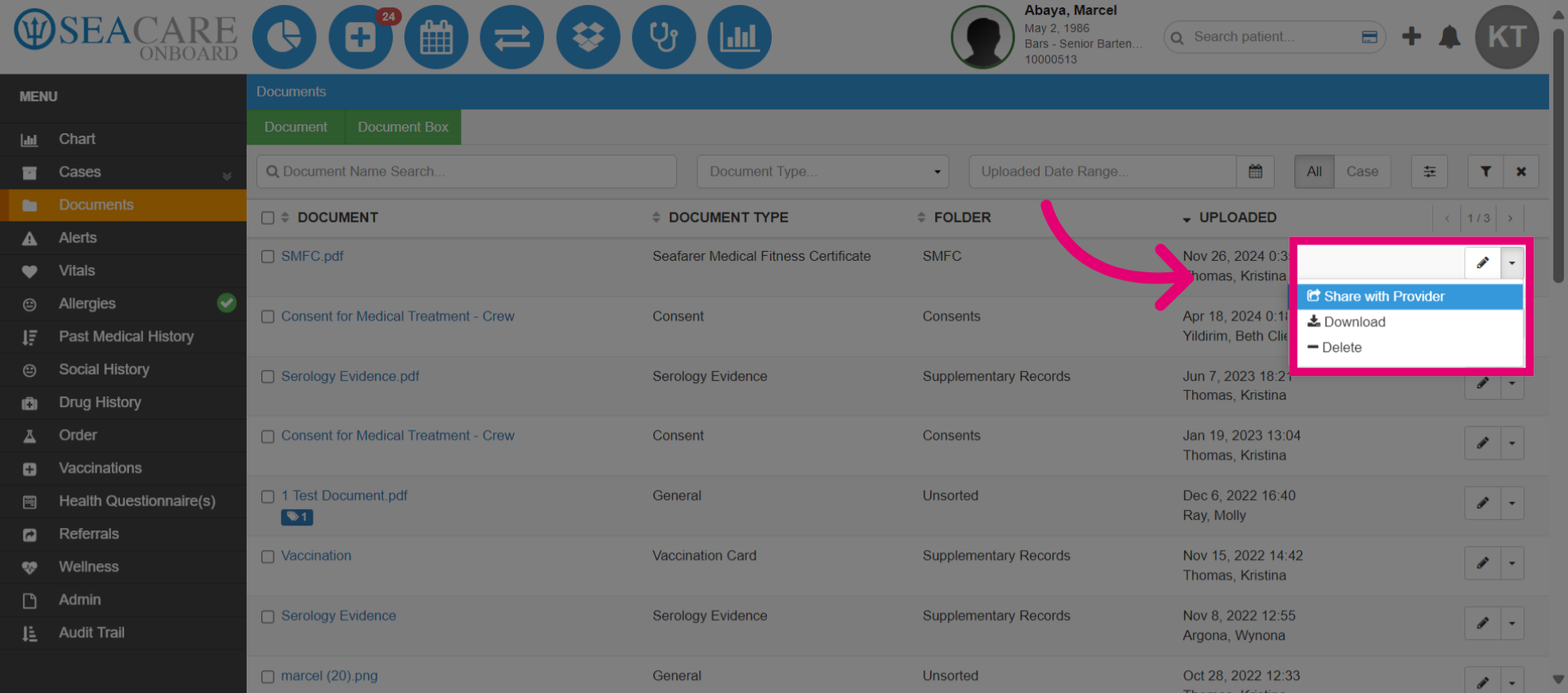Click the tag badge under 1 Test Document.pdf

coord(297,517)
